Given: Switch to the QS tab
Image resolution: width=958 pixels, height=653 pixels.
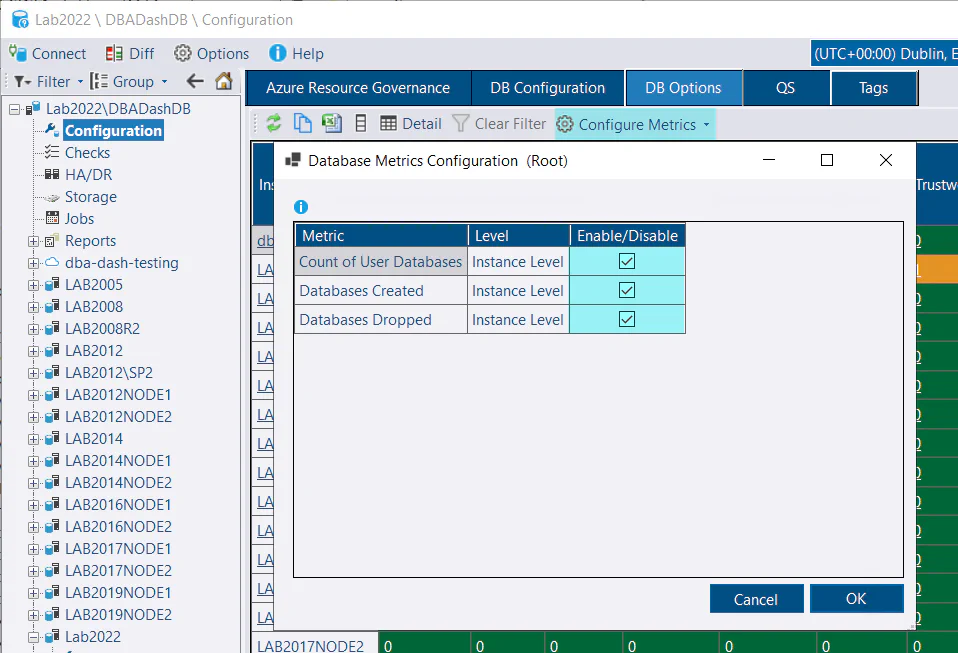Looking at the screenshot, I should tap(786, 88).
